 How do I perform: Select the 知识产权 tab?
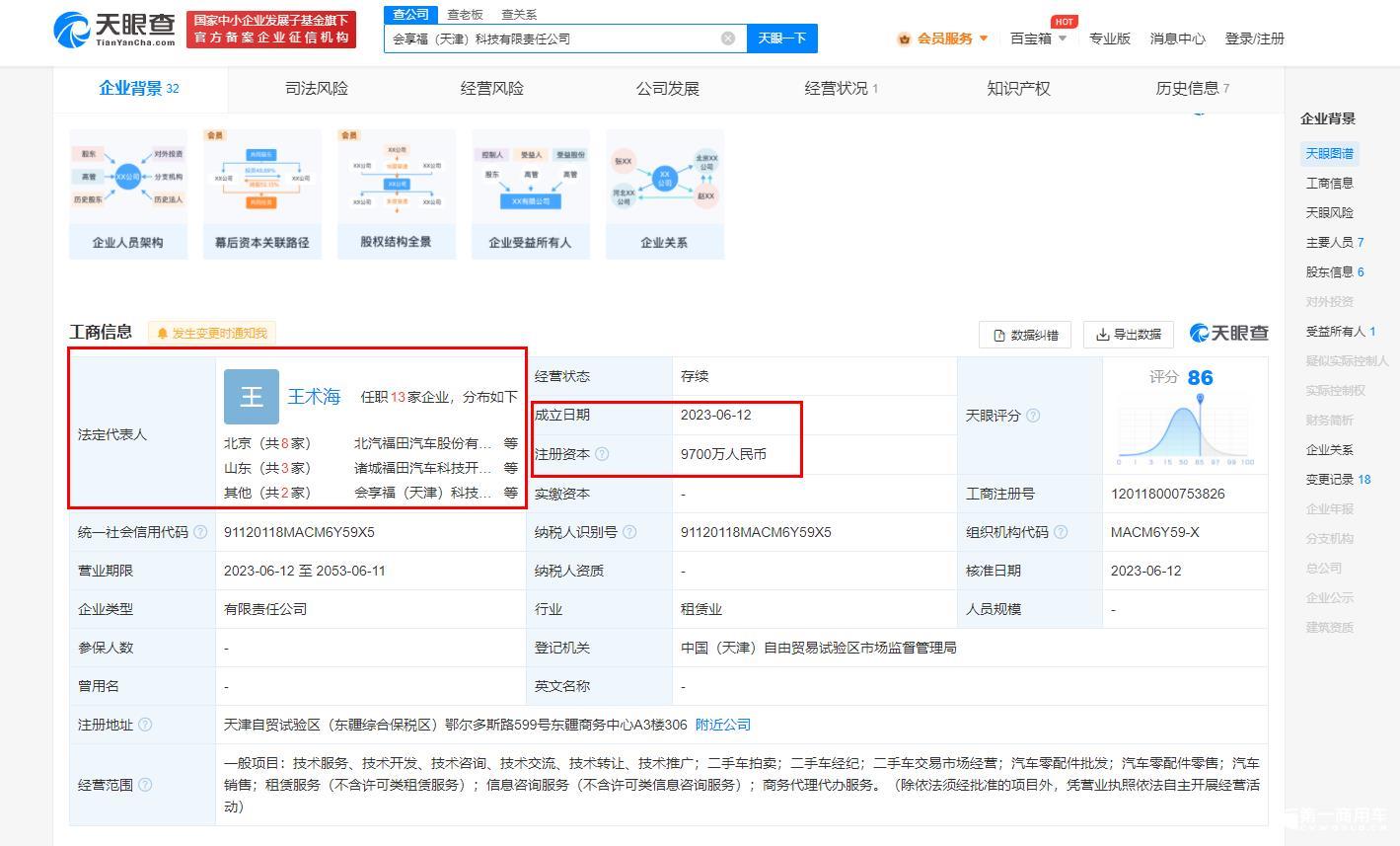(1018, 89)
